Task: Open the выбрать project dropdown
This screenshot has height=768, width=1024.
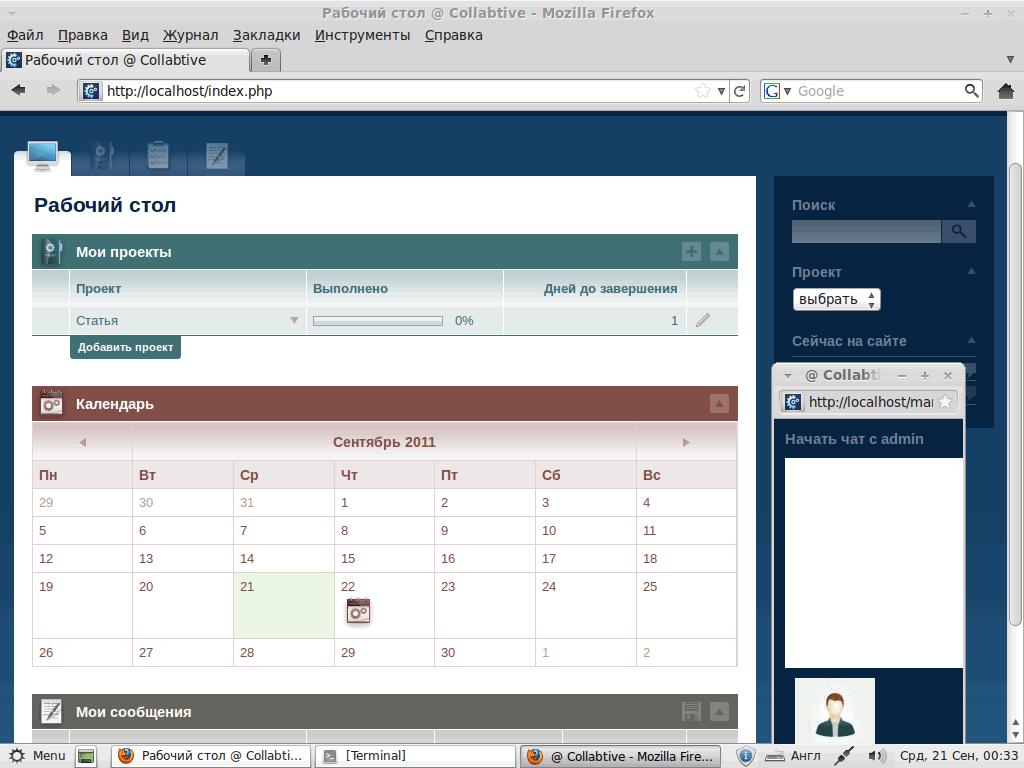Action: pyautogui.click(x=837, y=299)
